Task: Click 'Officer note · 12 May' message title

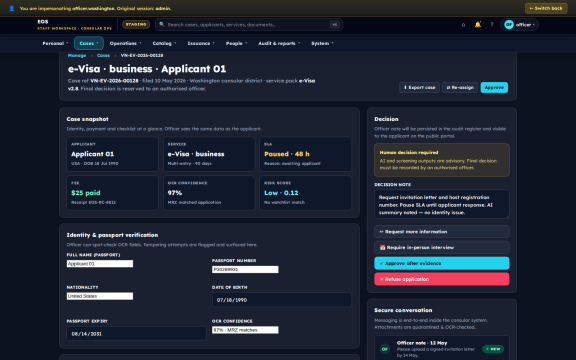Action: pos(422,343)
